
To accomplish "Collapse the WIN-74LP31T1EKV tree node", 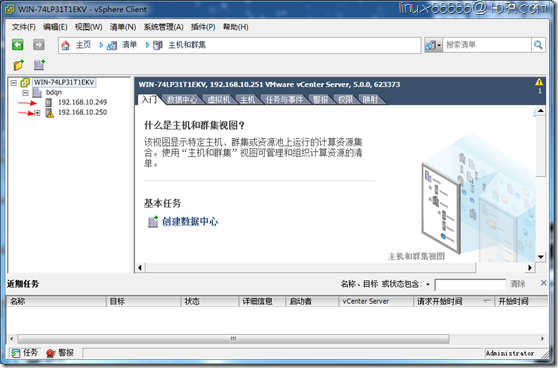I will coord(14,83).
